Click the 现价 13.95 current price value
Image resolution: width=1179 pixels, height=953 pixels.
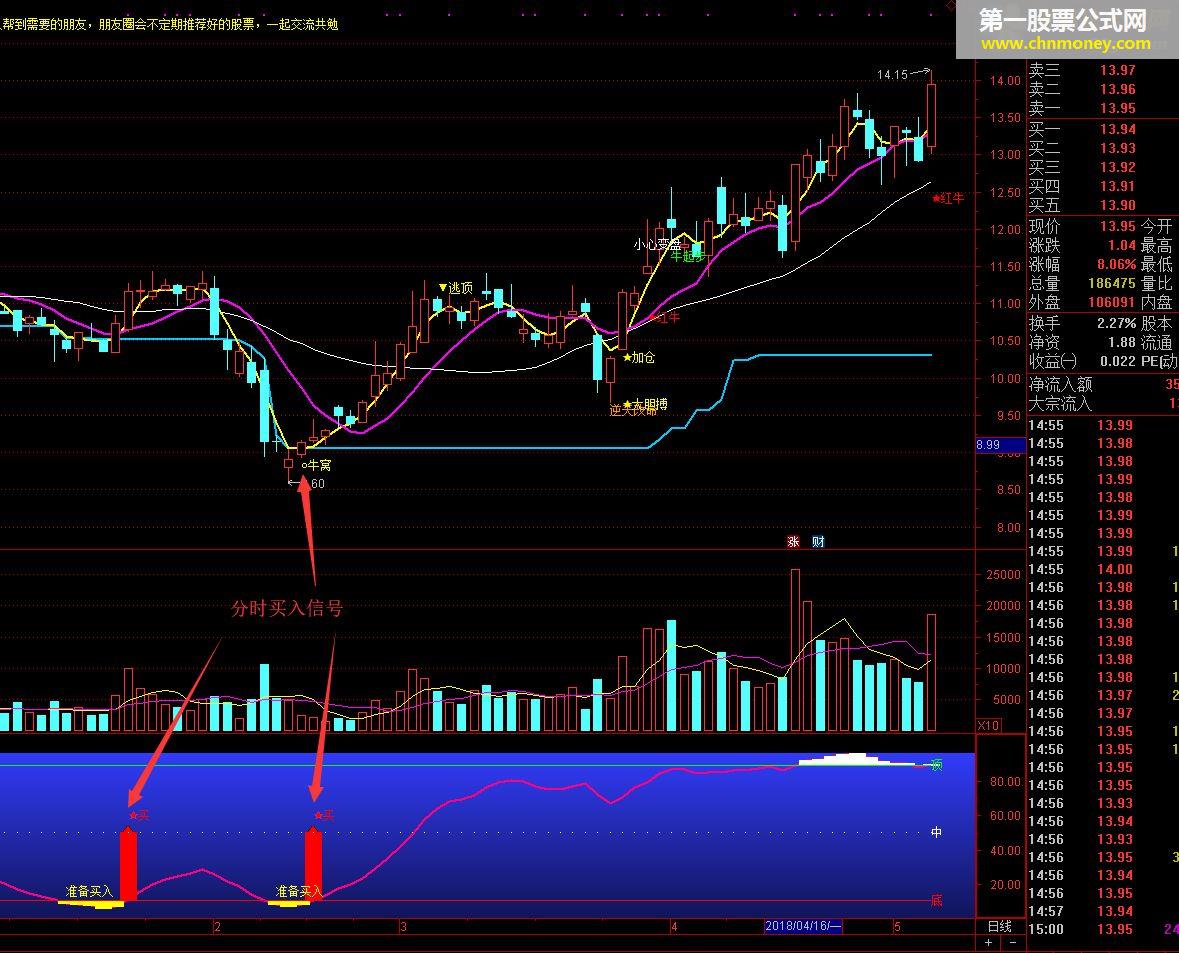(1117, 226)
